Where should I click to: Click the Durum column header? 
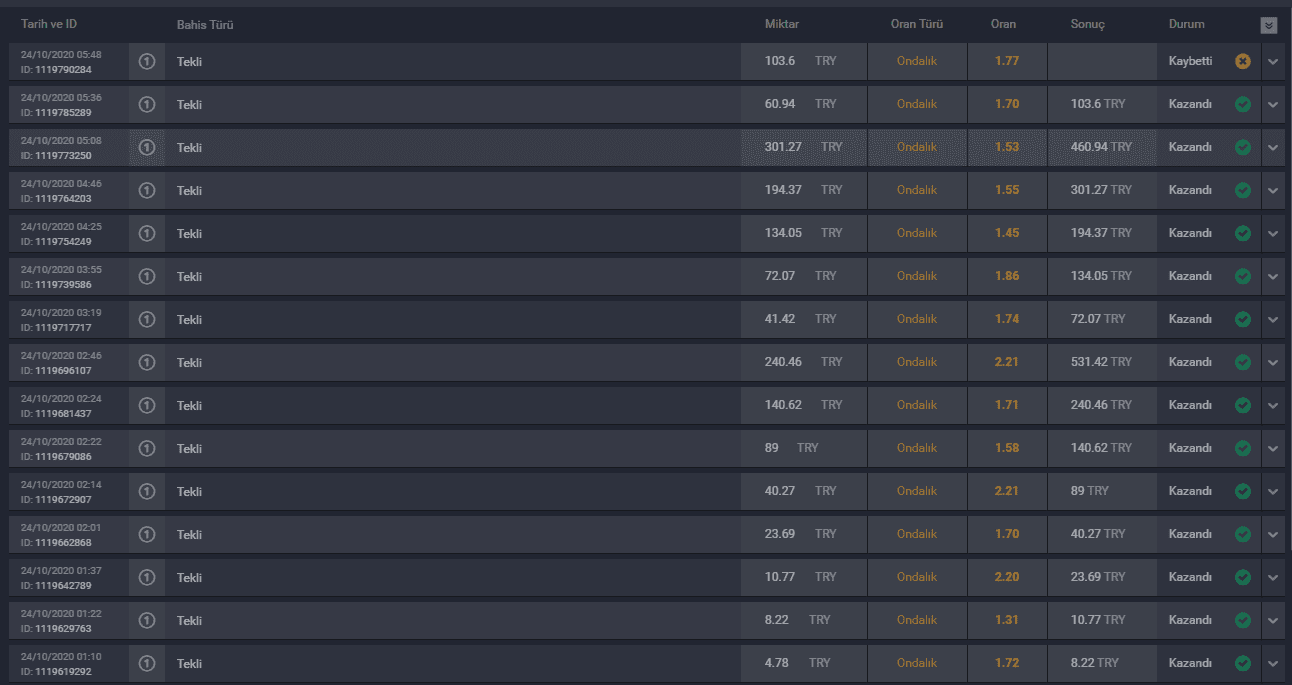point(1187,24)
